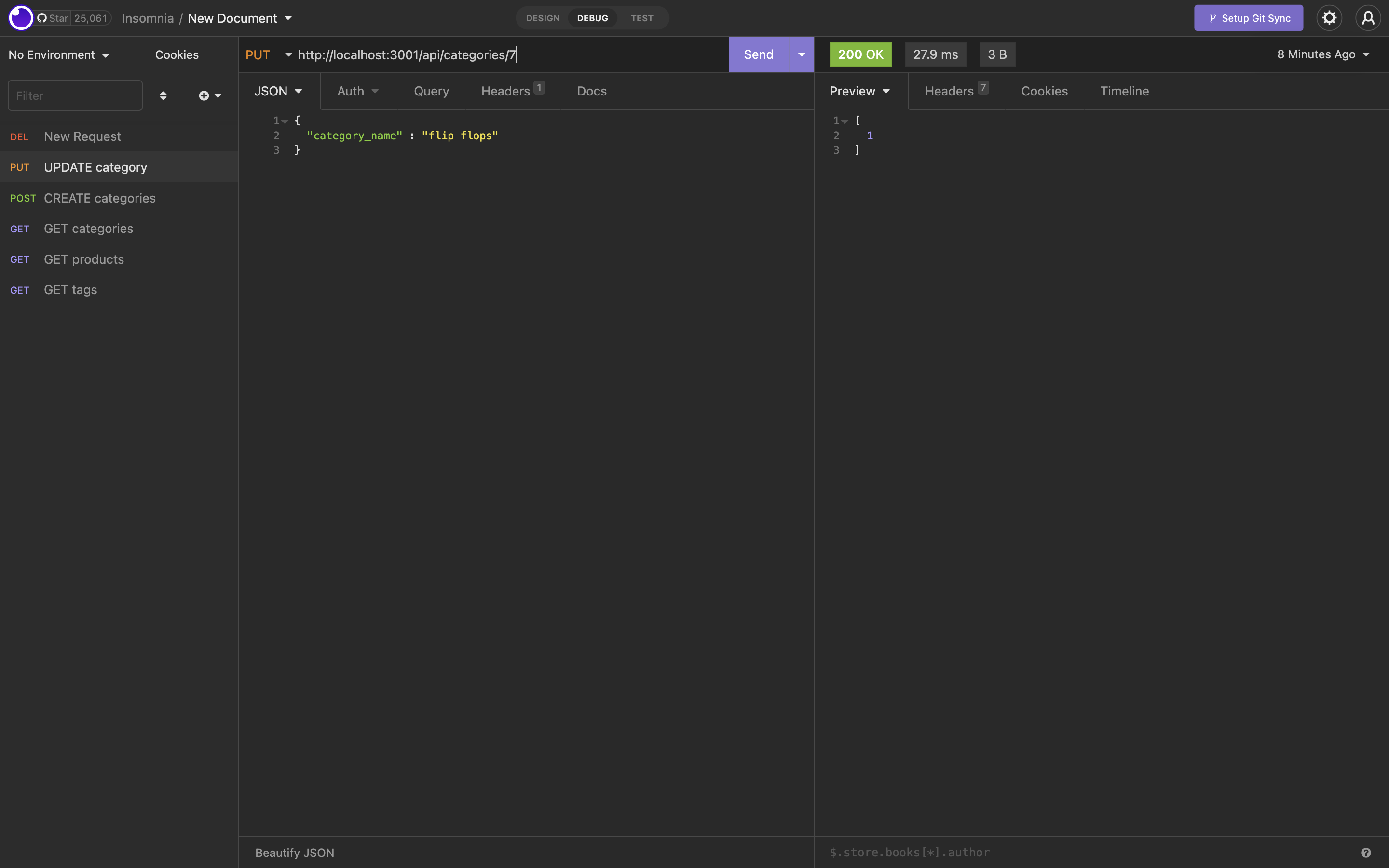Image resolution: width=1389 pixels, height=868 pixels.
Task: Open the Docs tab
Action: tap(591, 91)
